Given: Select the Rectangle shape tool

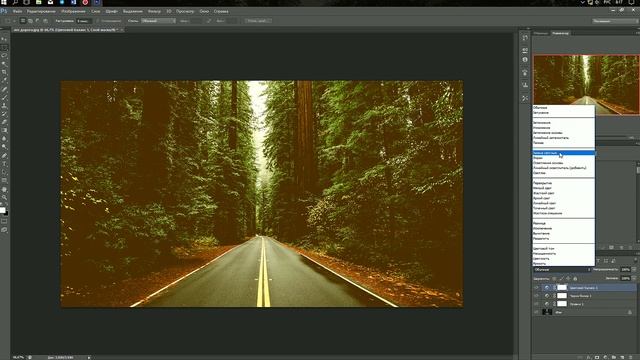Looking at the screenshot, I should coord(4,180).
